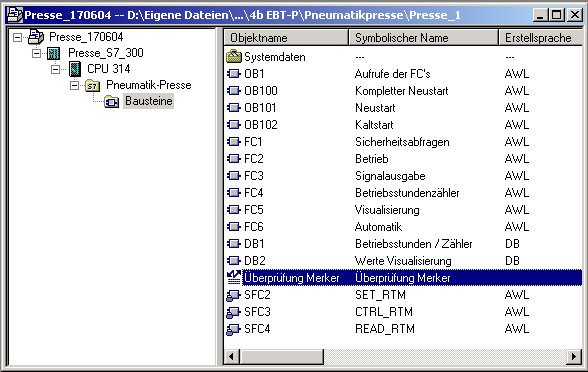
Task: Sort by Symbolischer Name column header
Action: tap(423, 38)
